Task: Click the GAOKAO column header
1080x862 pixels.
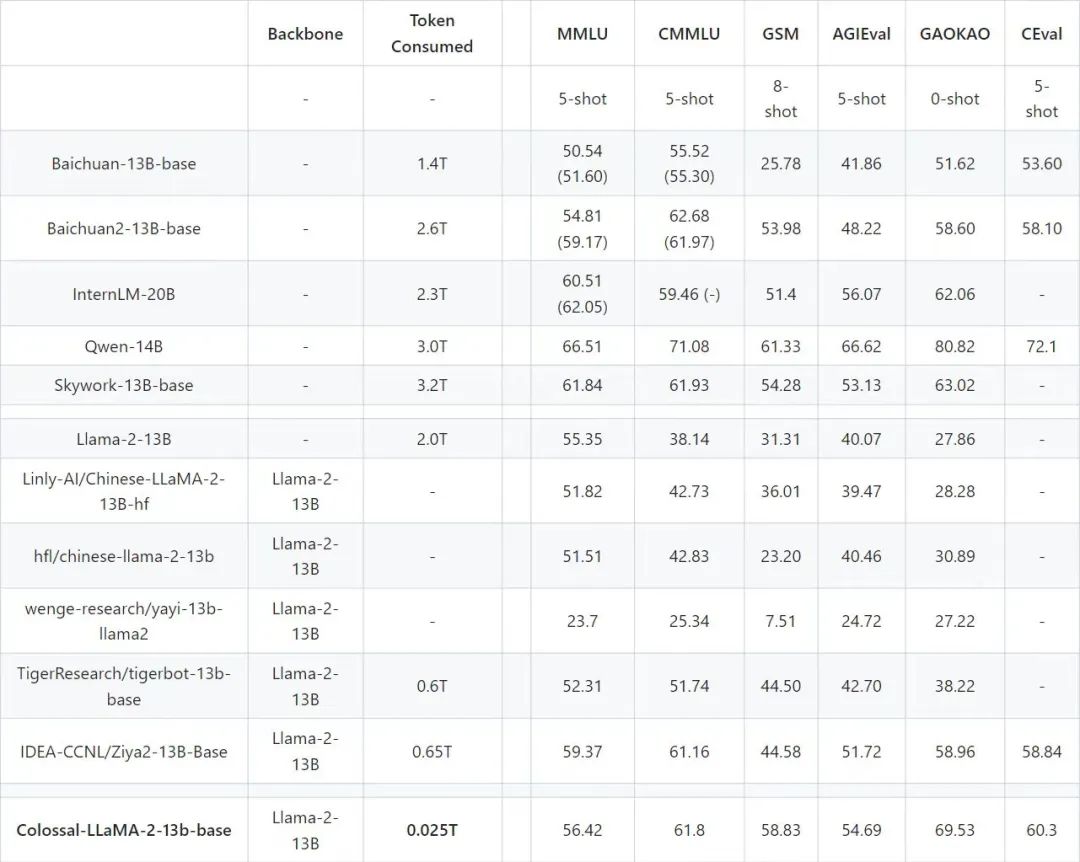Action: tap(955, 34)
